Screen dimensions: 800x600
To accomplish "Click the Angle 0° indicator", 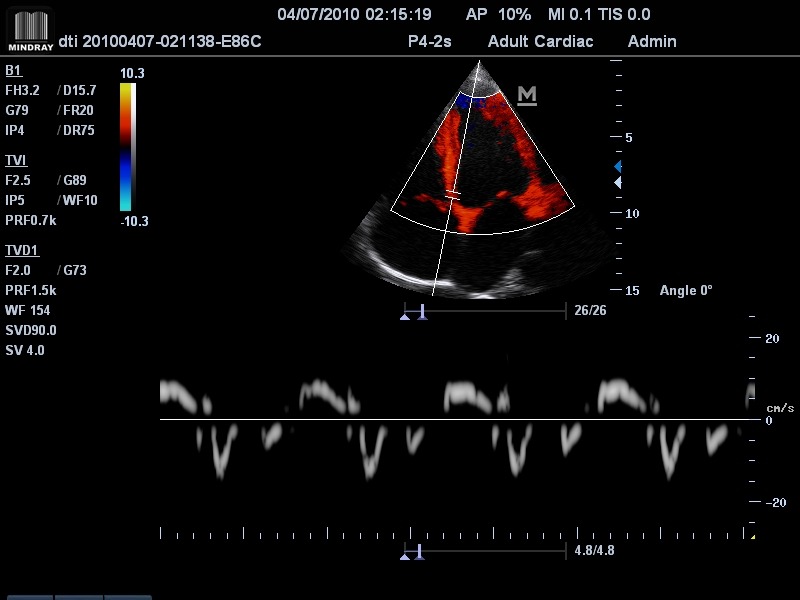I will coord(686,290).
